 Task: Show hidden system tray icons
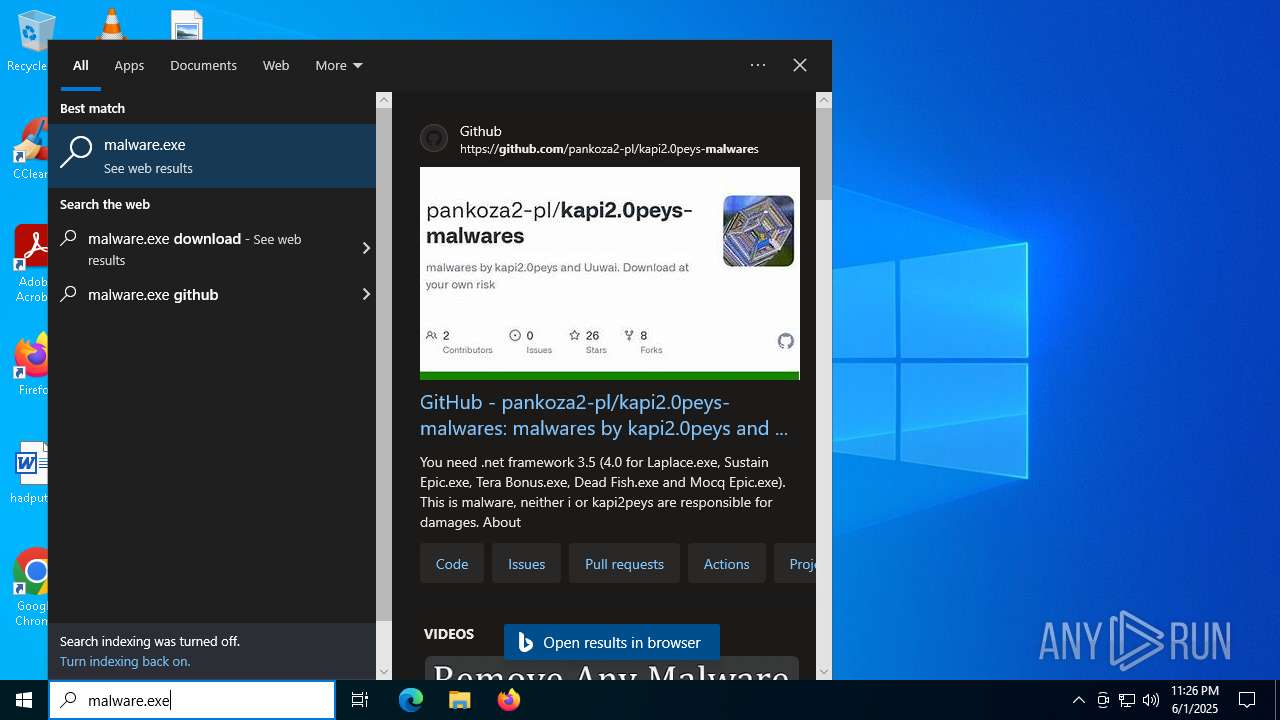click(x=1078, y=700)
